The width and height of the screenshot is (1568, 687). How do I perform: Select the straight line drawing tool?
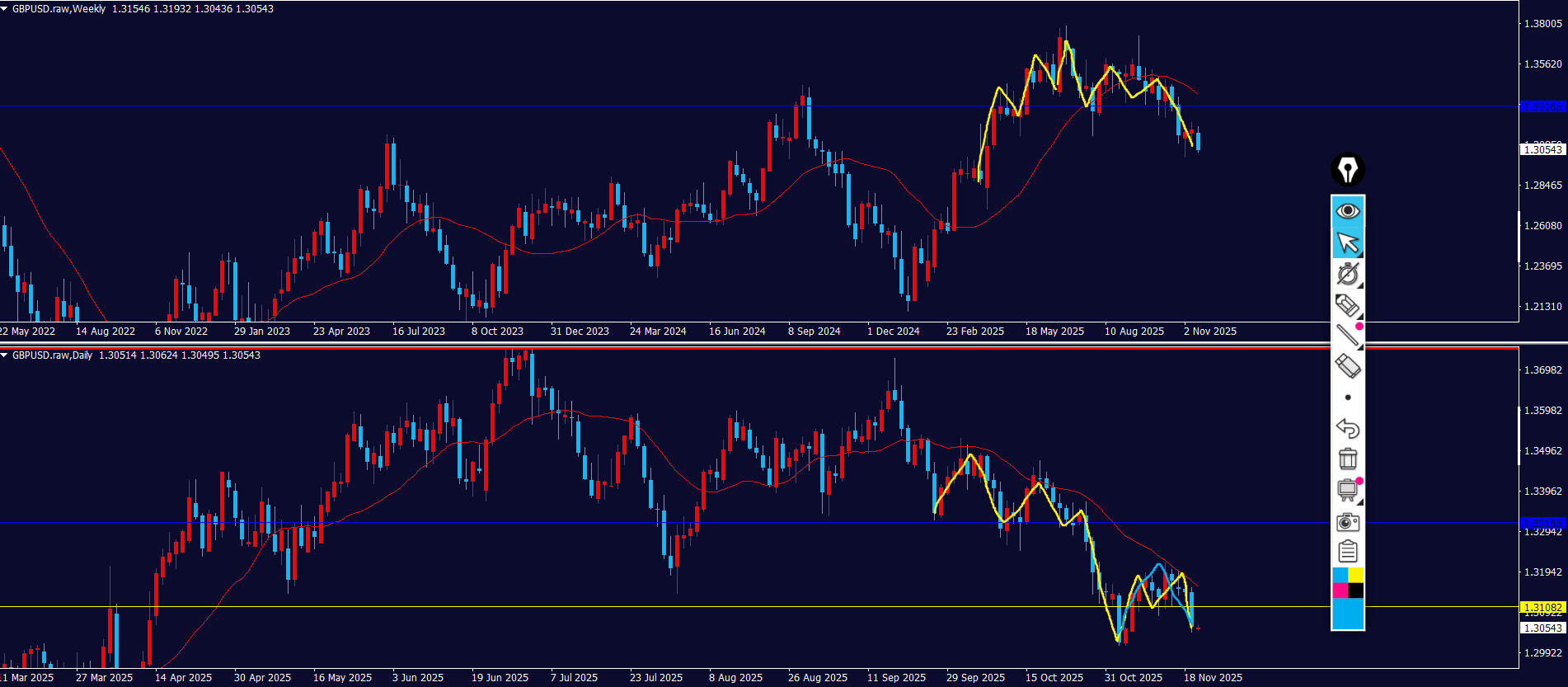[1347, 336]
